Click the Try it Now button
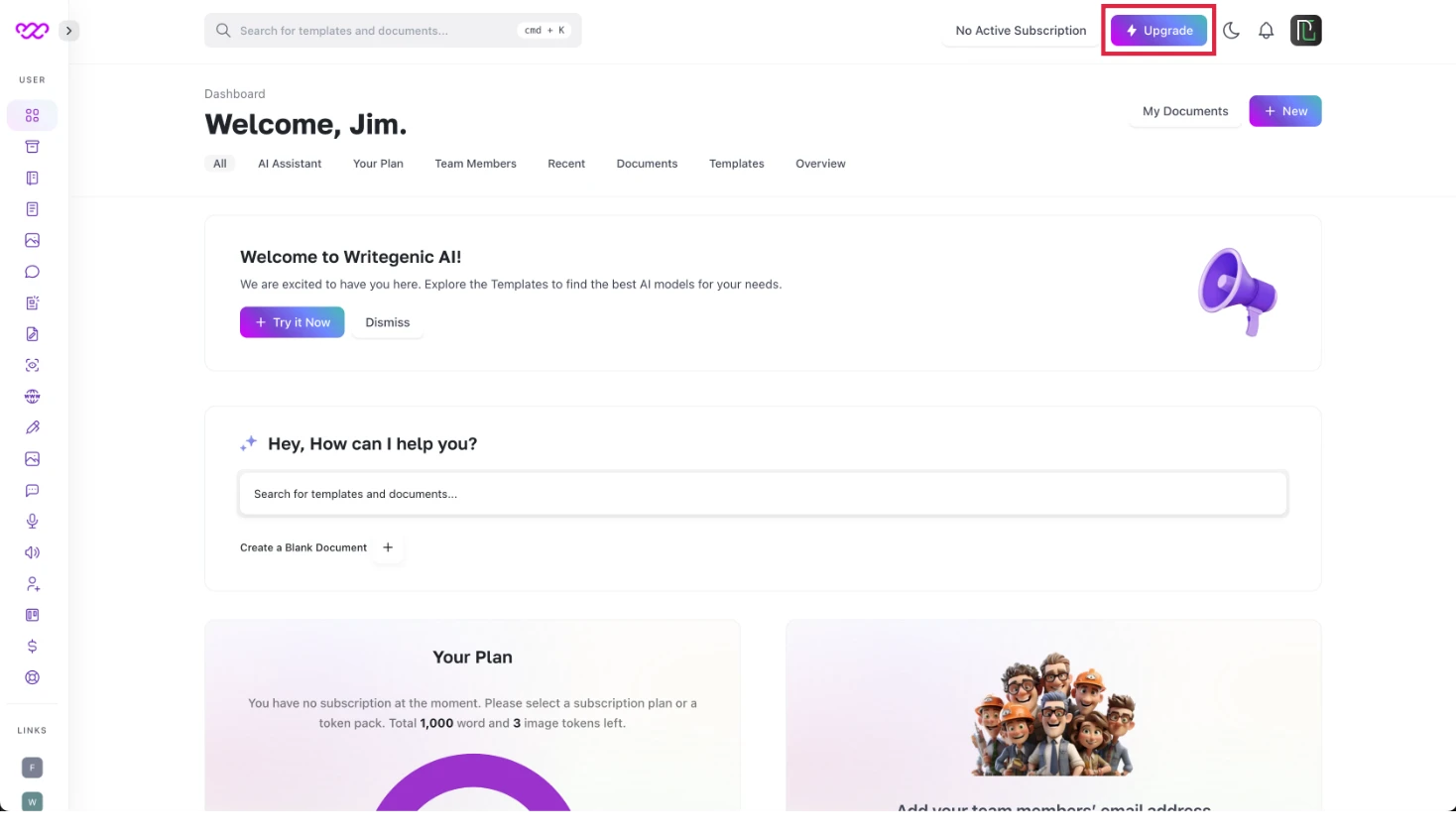 292,322
